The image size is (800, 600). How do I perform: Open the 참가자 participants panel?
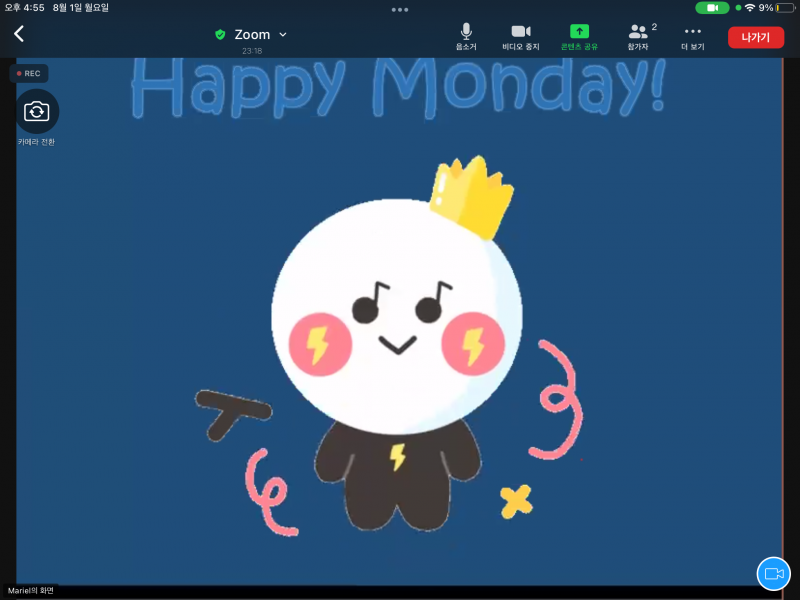pos(638,36)
